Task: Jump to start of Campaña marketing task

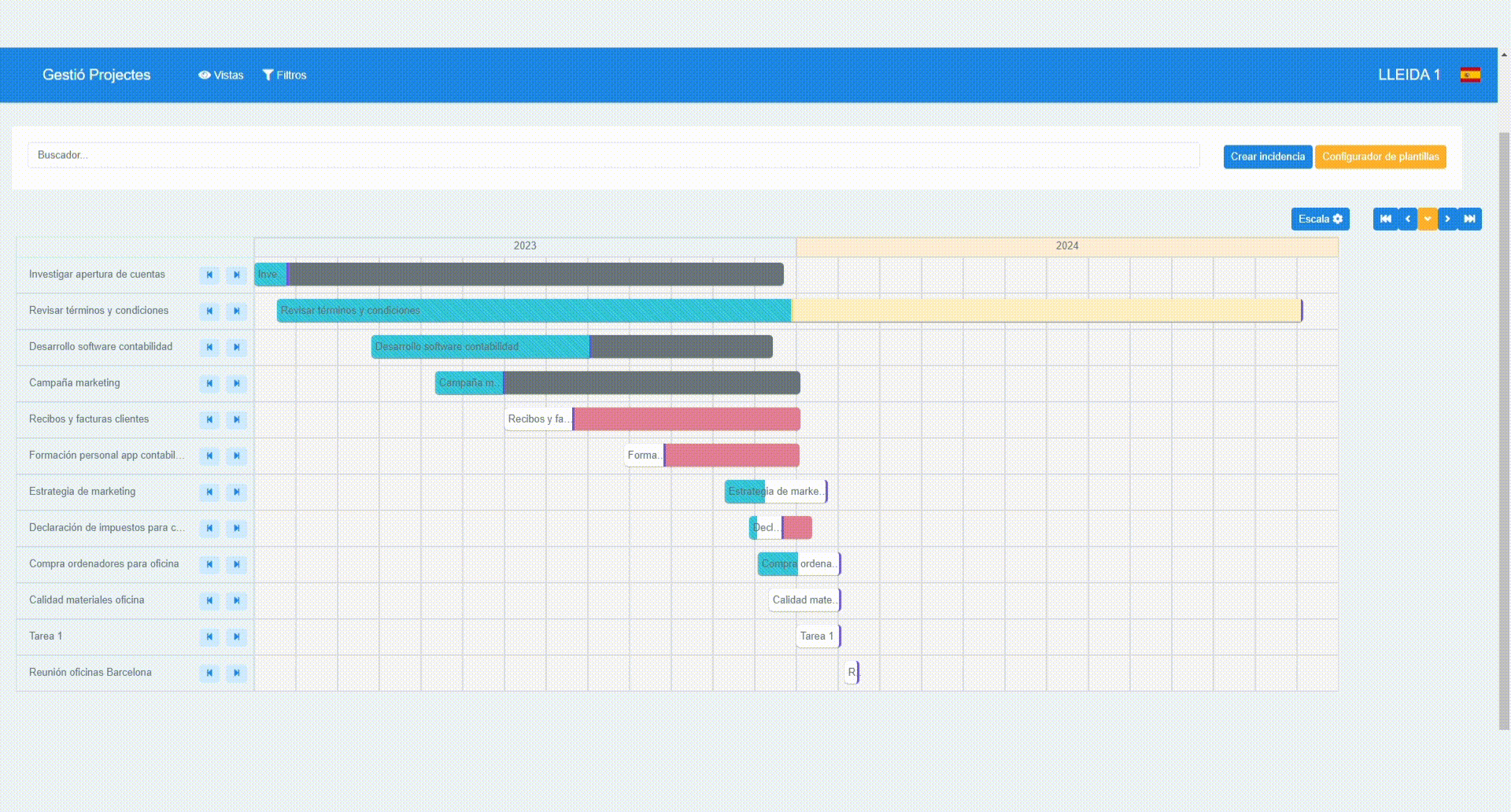Action: (x=209, y=383)
